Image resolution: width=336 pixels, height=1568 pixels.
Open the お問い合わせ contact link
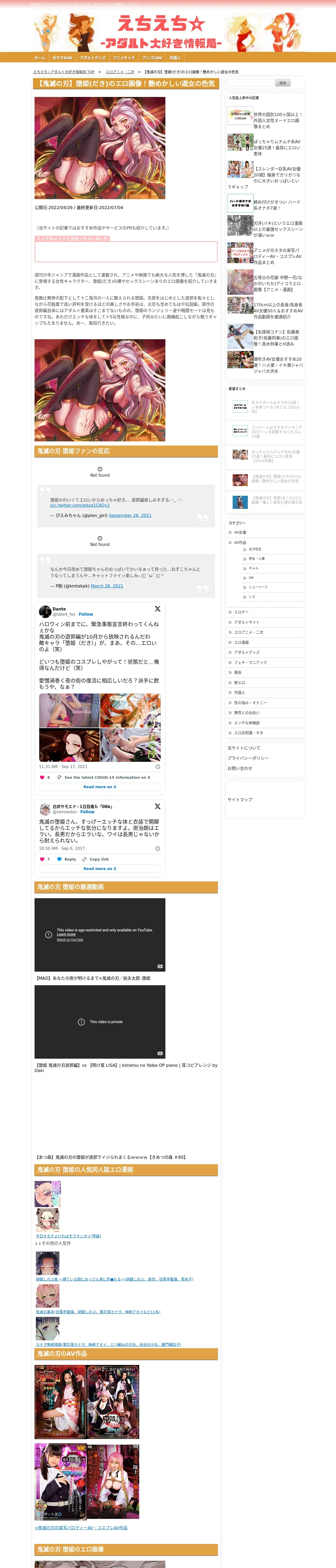(x=240, y=768)
